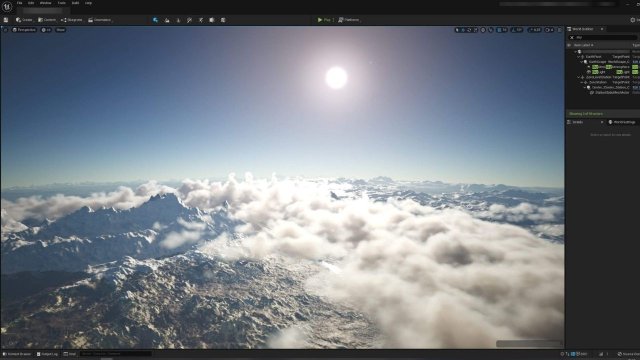This screenshot has height=360, width=640.
Task: Open the Platforms menu
Action: point(349,20)
